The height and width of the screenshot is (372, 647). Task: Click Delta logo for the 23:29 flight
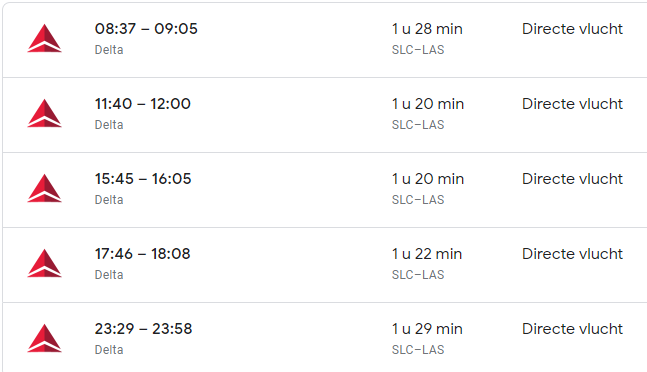point(45,339)
